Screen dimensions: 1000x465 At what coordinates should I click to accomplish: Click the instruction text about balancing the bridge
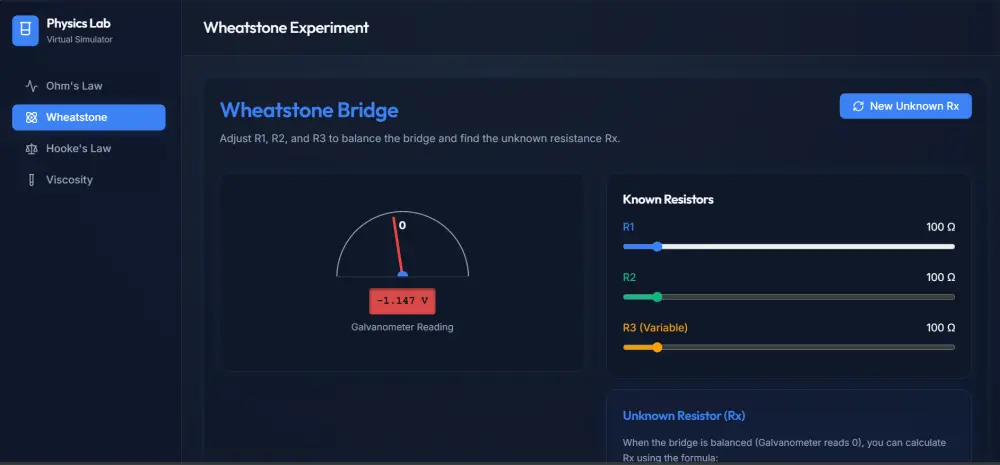[420, 139]
